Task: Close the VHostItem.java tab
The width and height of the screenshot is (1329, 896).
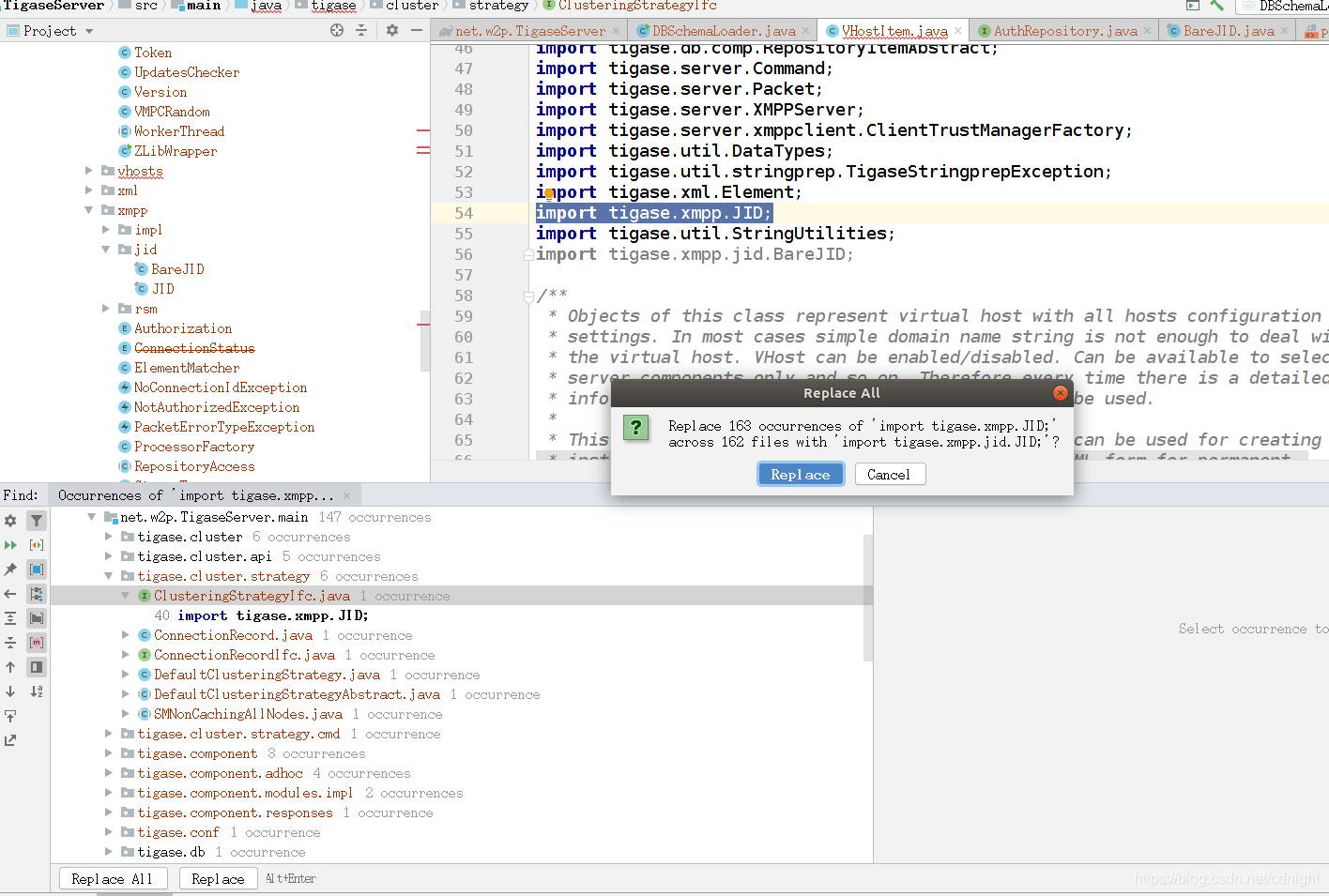Action: click(x=957, y=31)
